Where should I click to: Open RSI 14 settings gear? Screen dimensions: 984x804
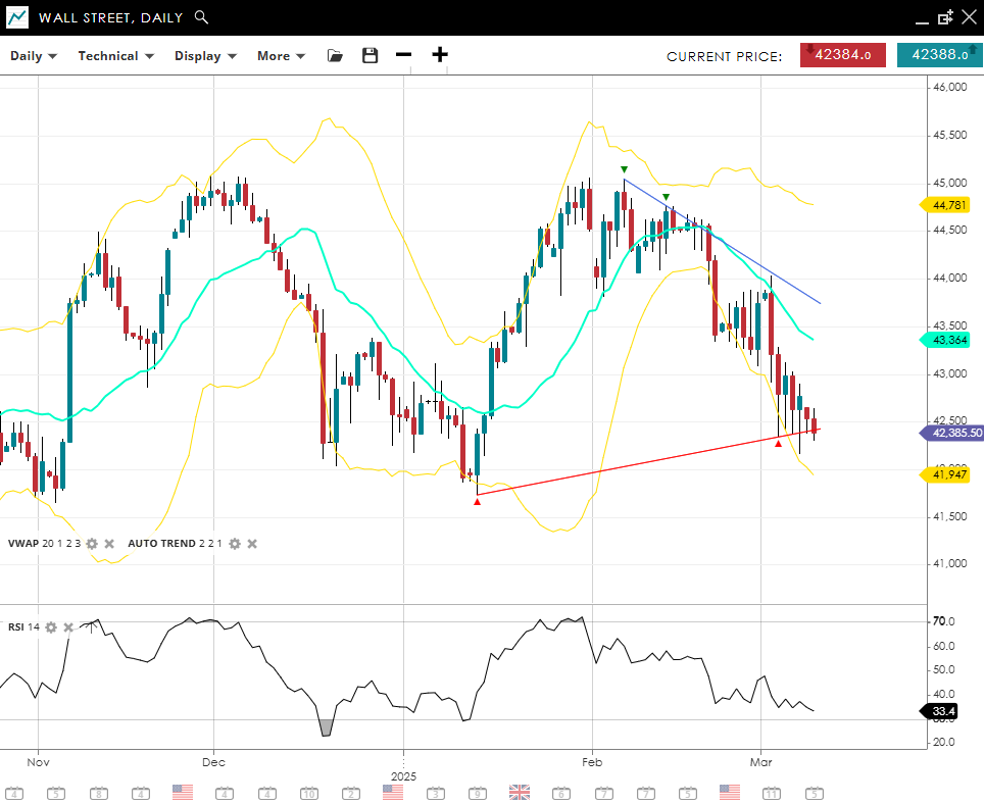click(51, 627)
